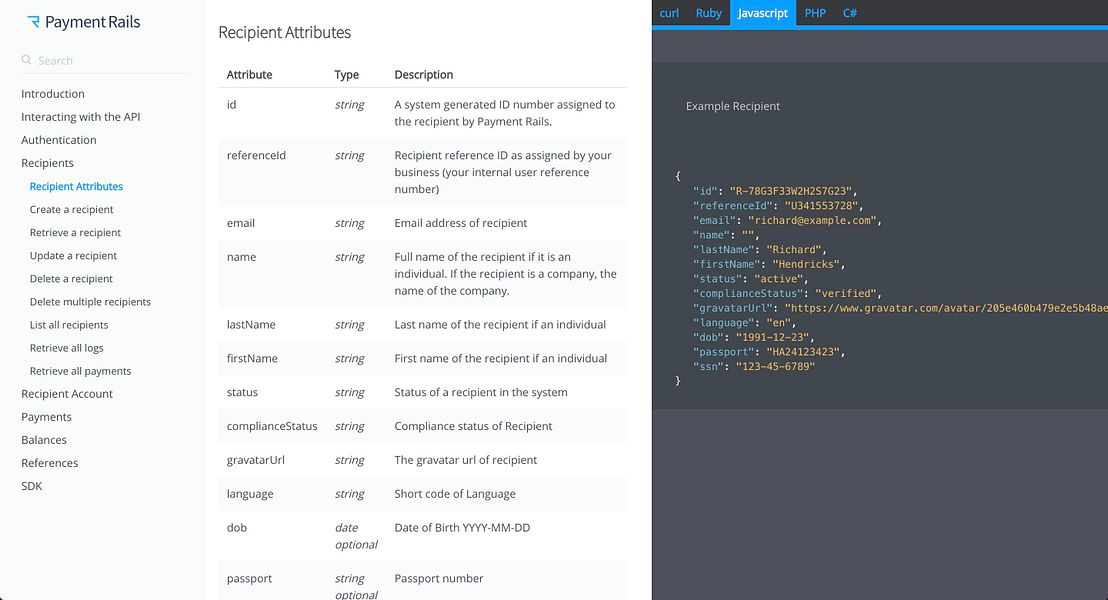Screen dimensions: 1108x600
Task: Open the Introduction section
Action: [x=53, y=93]
